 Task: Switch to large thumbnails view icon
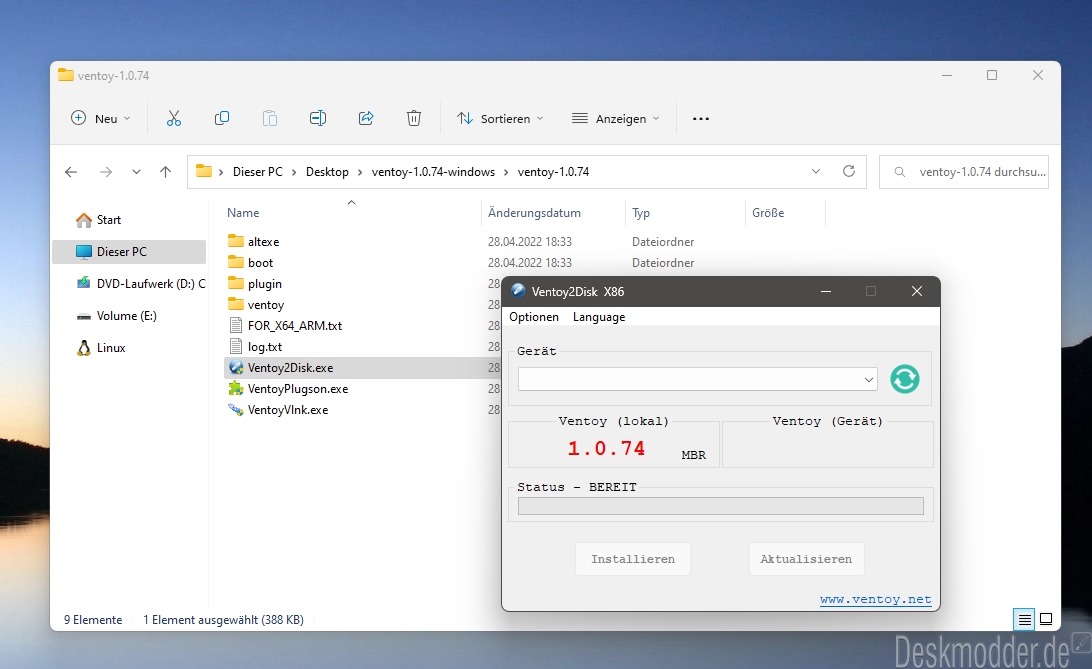[1046, 619]
